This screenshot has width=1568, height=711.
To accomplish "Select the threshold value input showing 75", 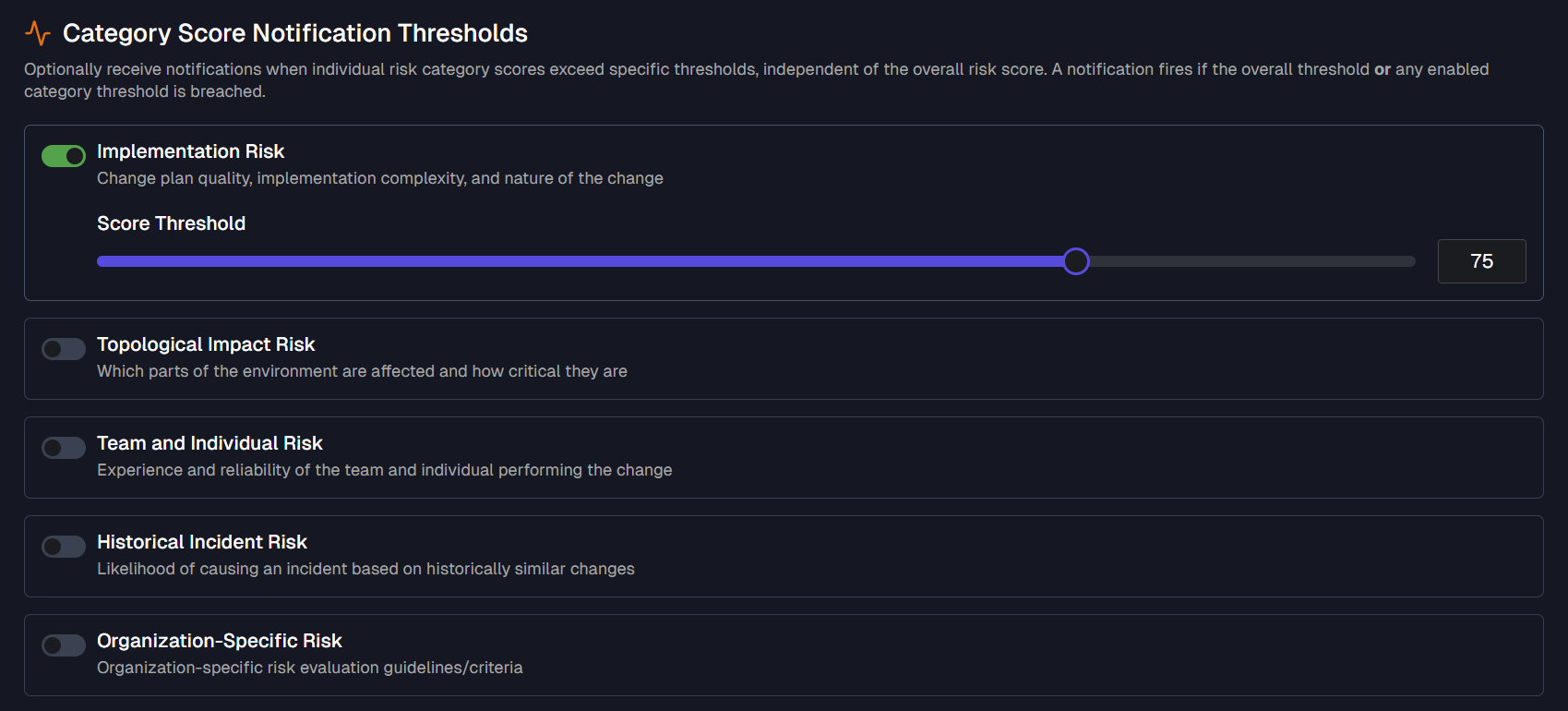I will pos(1481,261).
